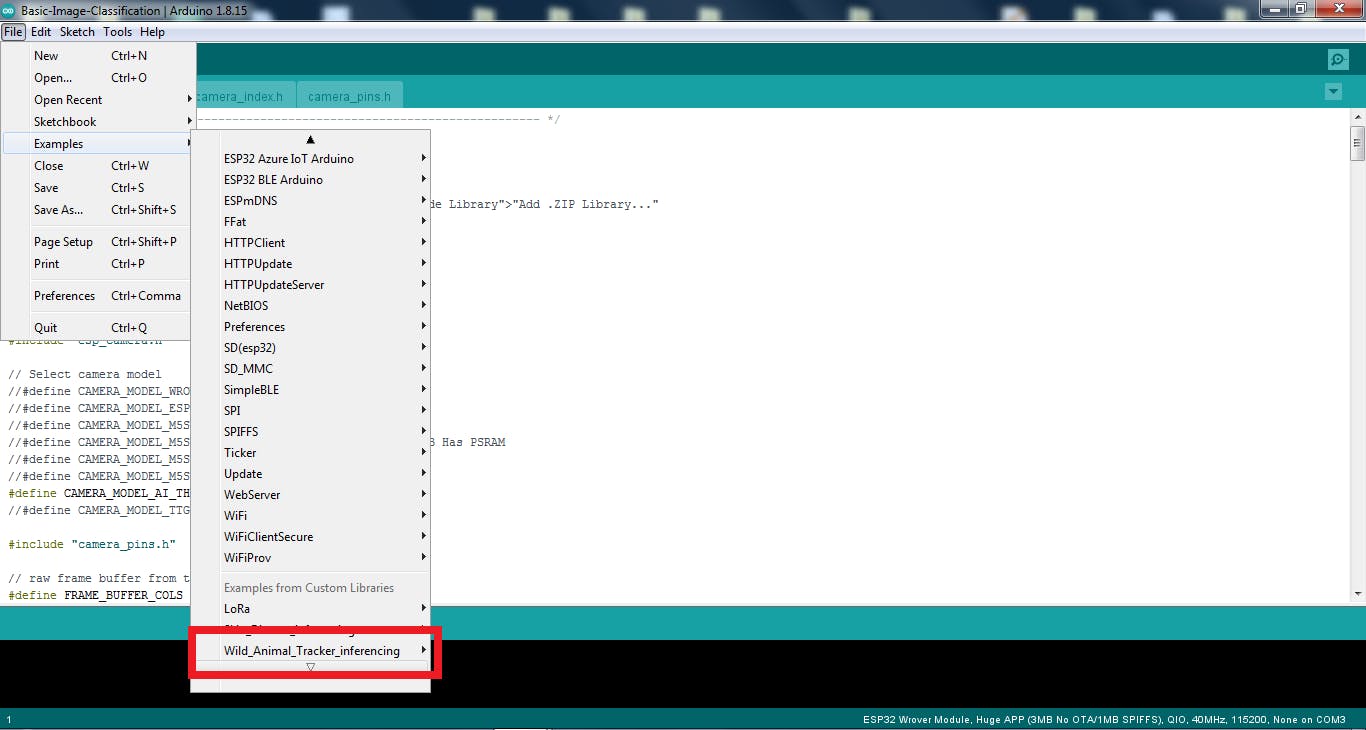This screenshot has width=1366, height=730.
Task: Choose New from the File menu
Action: [x=97, y=56]
